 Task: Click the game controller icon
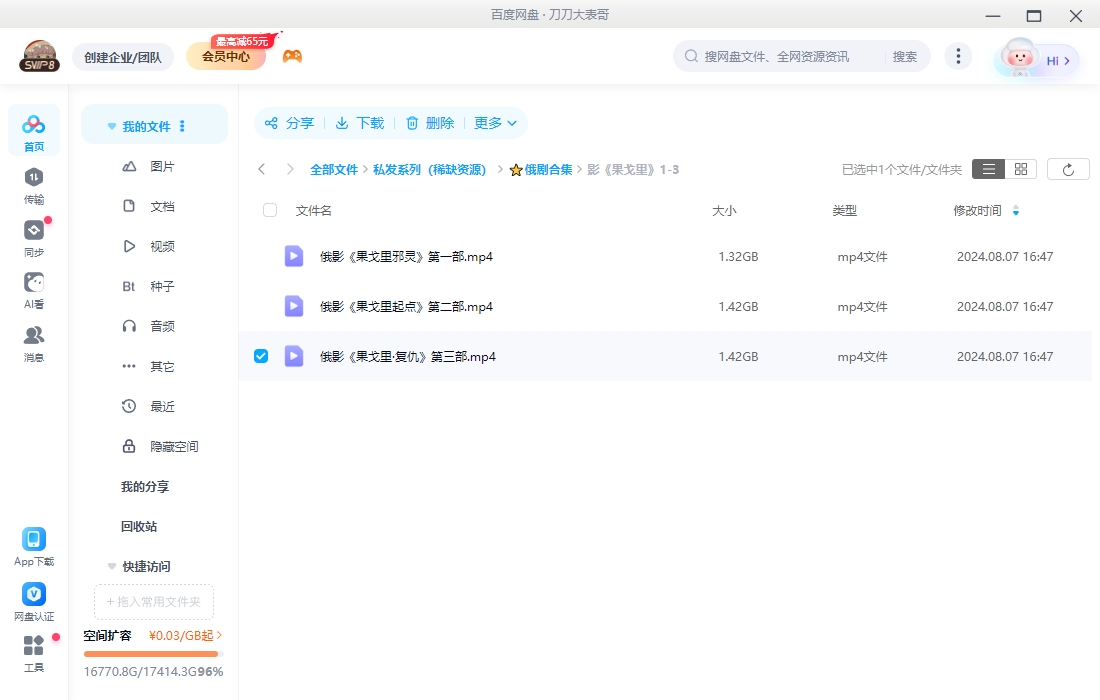point(292,56)
